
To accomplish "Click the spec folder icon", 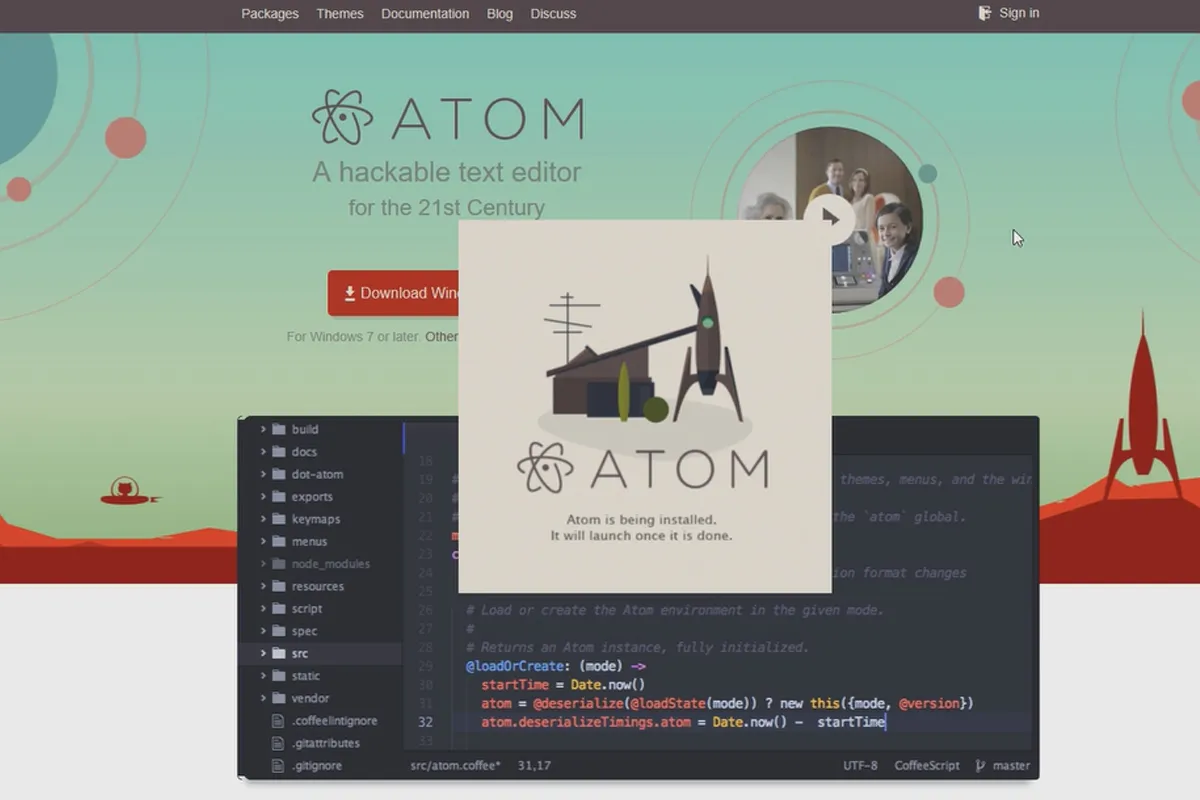I will click(278, 631).
